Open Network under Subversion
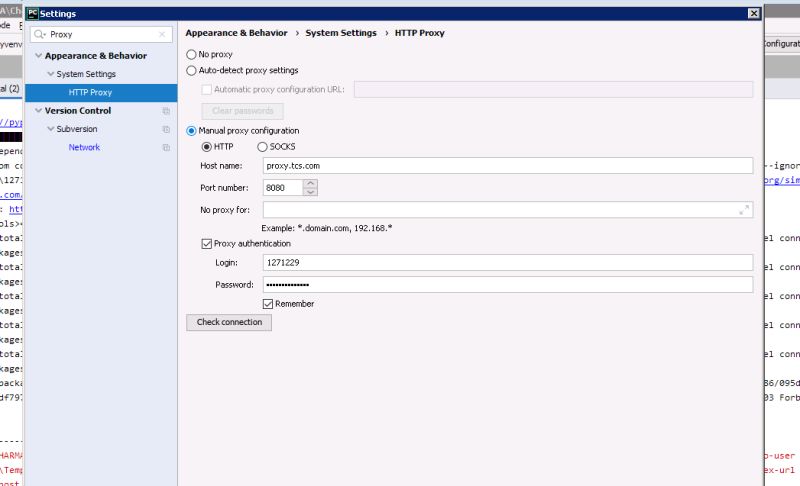This screenshot has width=800, height=486. click(84, 147)
